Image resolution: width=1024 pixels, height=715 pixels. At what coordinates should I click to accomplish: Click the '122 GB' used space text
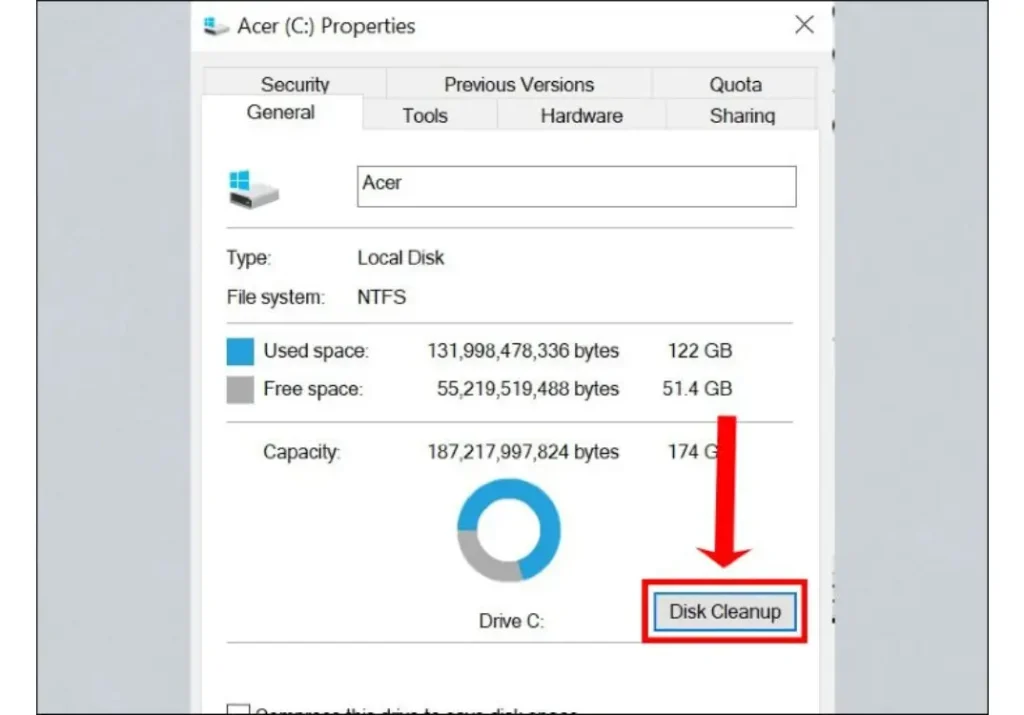point(699,351)
